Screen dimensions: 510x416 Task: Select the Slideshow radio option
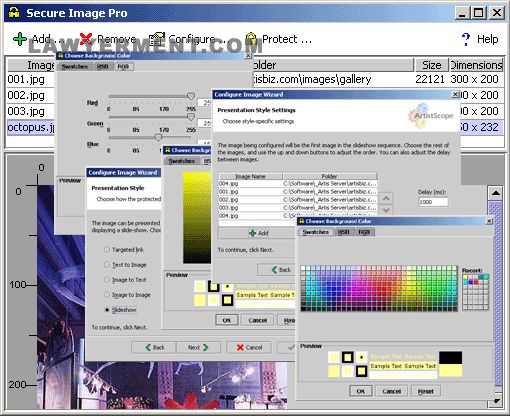107,310
